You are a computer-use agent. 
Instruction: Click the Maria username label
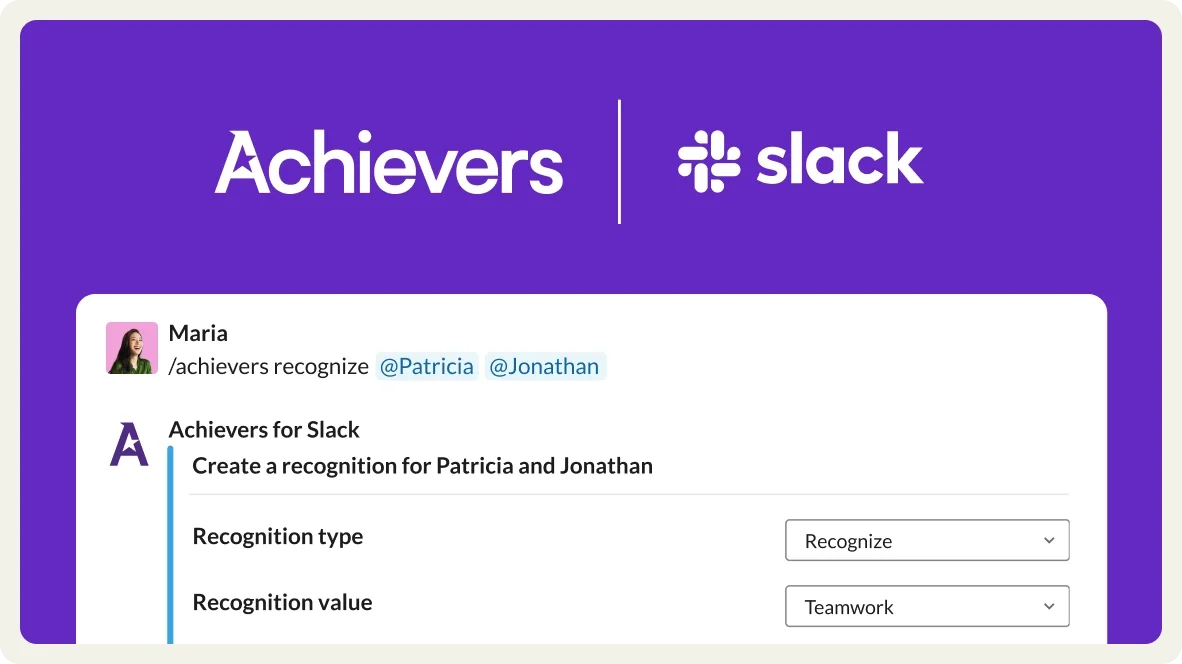point(198,333)
